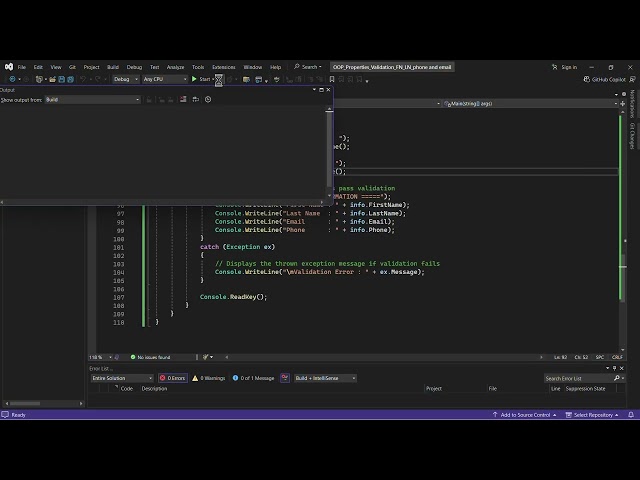This screenshot has width=640, height=480.
Task: Click Add to Source Control button
Action: point(524,415)
